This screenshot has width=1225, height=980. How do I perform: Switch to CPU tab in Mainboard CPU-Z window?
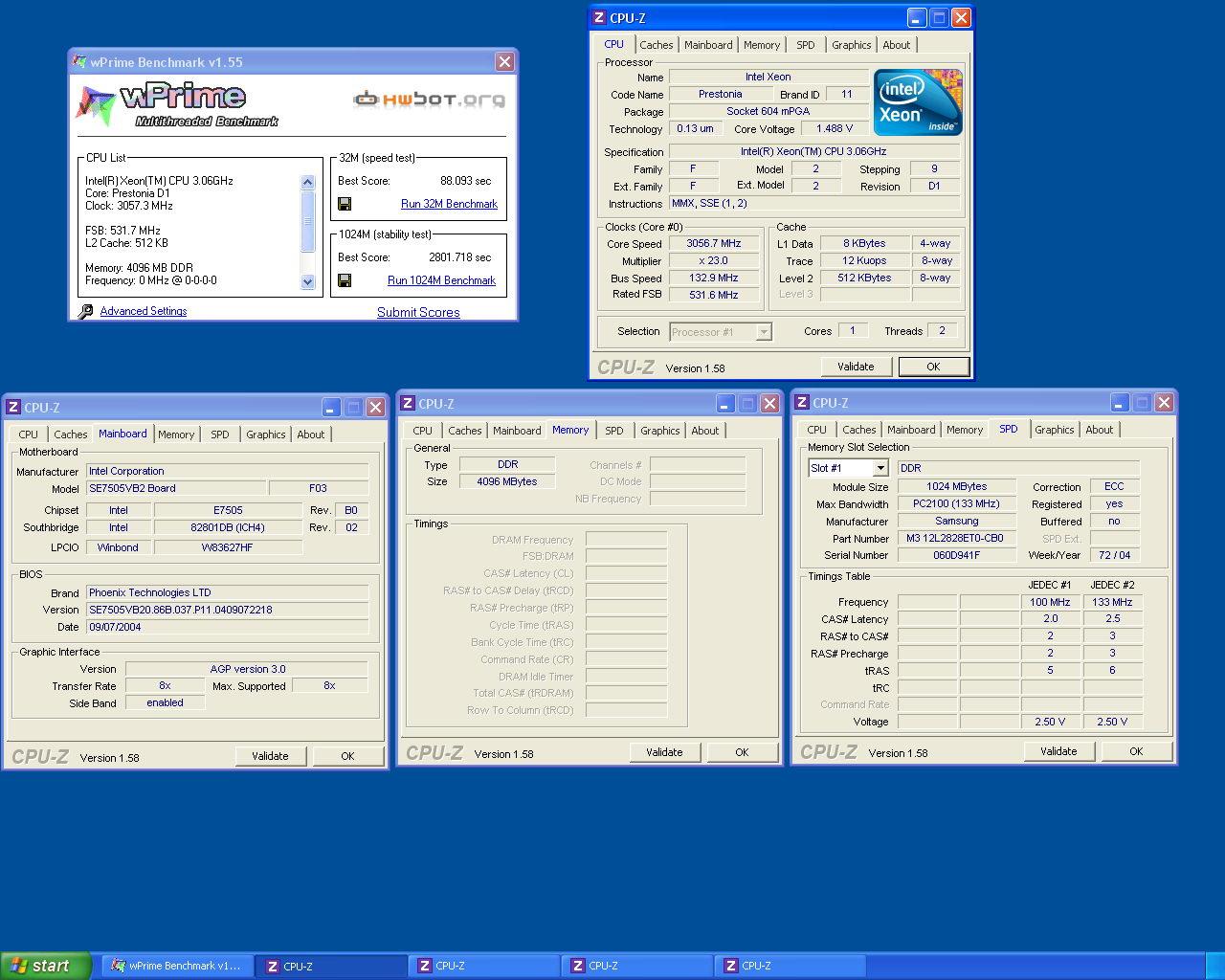click(x=29, y=434)
